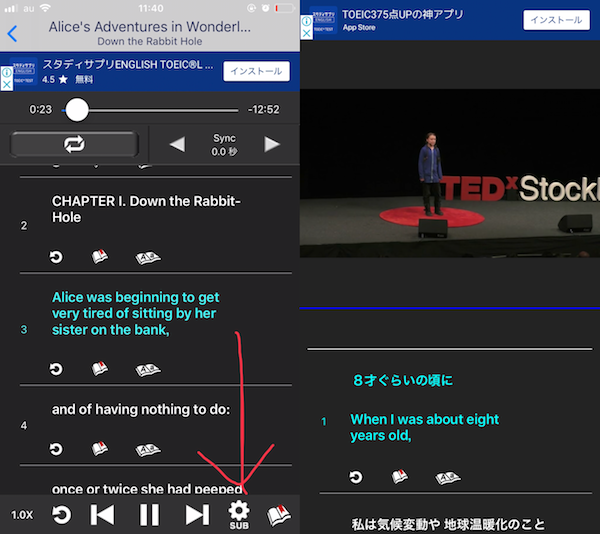Open dictionary for 'and of having nothing' line
Image resolution: width=600 pixels, height=534 pixels.
coord(148,449)
